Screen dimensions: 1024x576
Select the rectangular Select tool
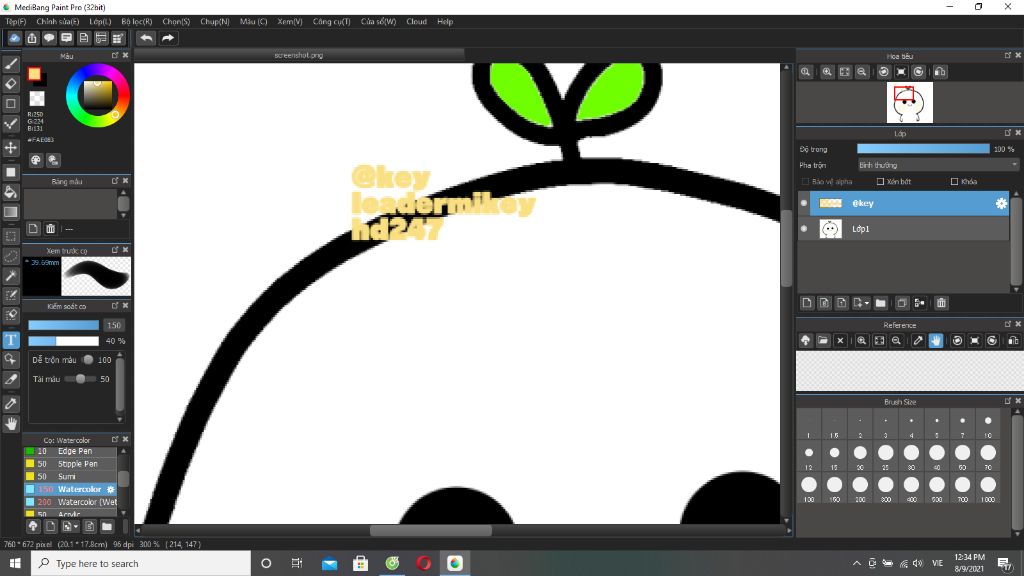[x=11, y=236]
